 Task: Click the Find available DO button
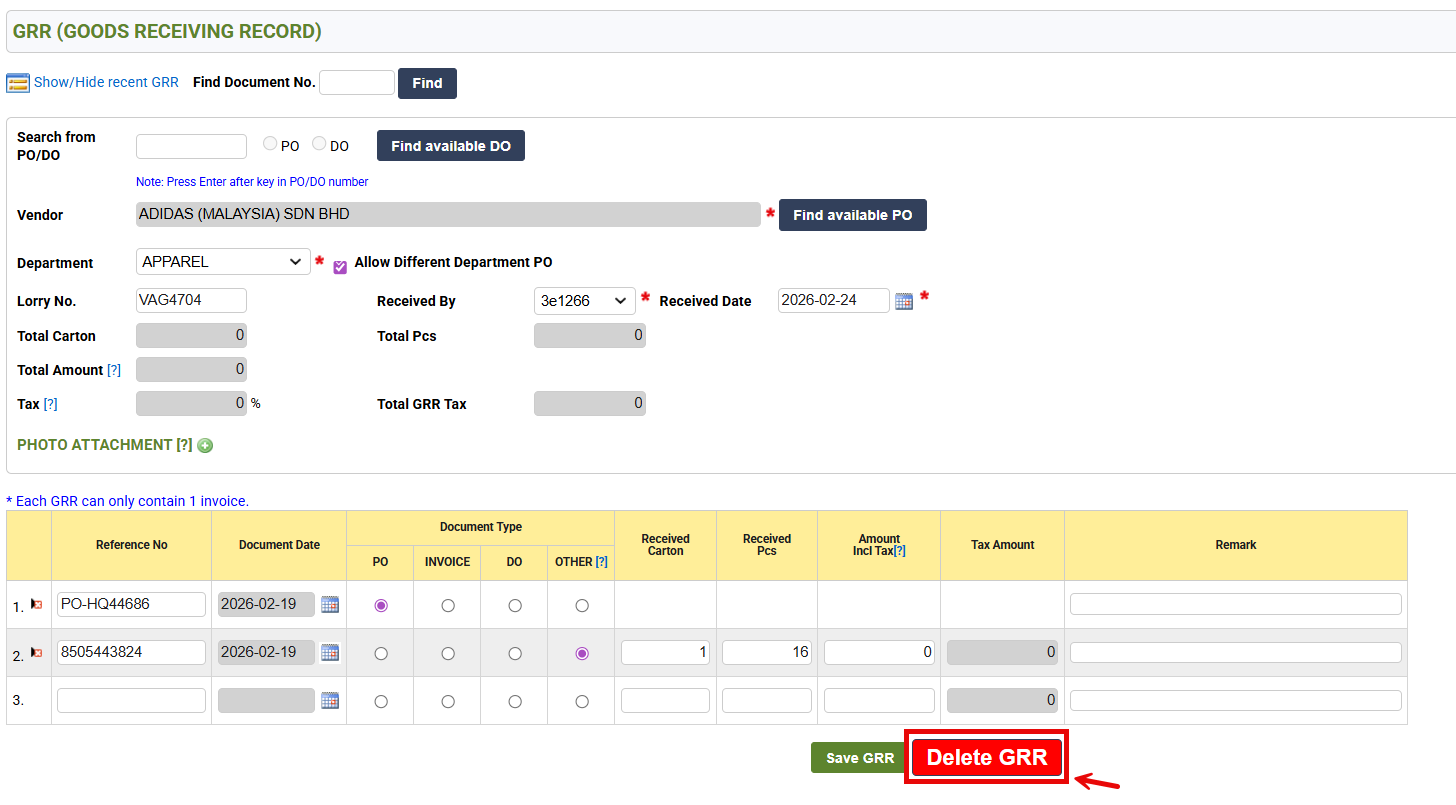[x=450, y=146]
